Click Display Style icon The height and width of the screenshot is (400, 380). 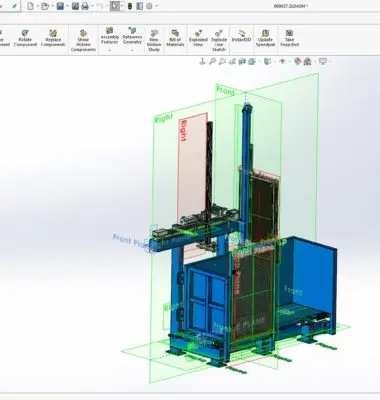267,61
